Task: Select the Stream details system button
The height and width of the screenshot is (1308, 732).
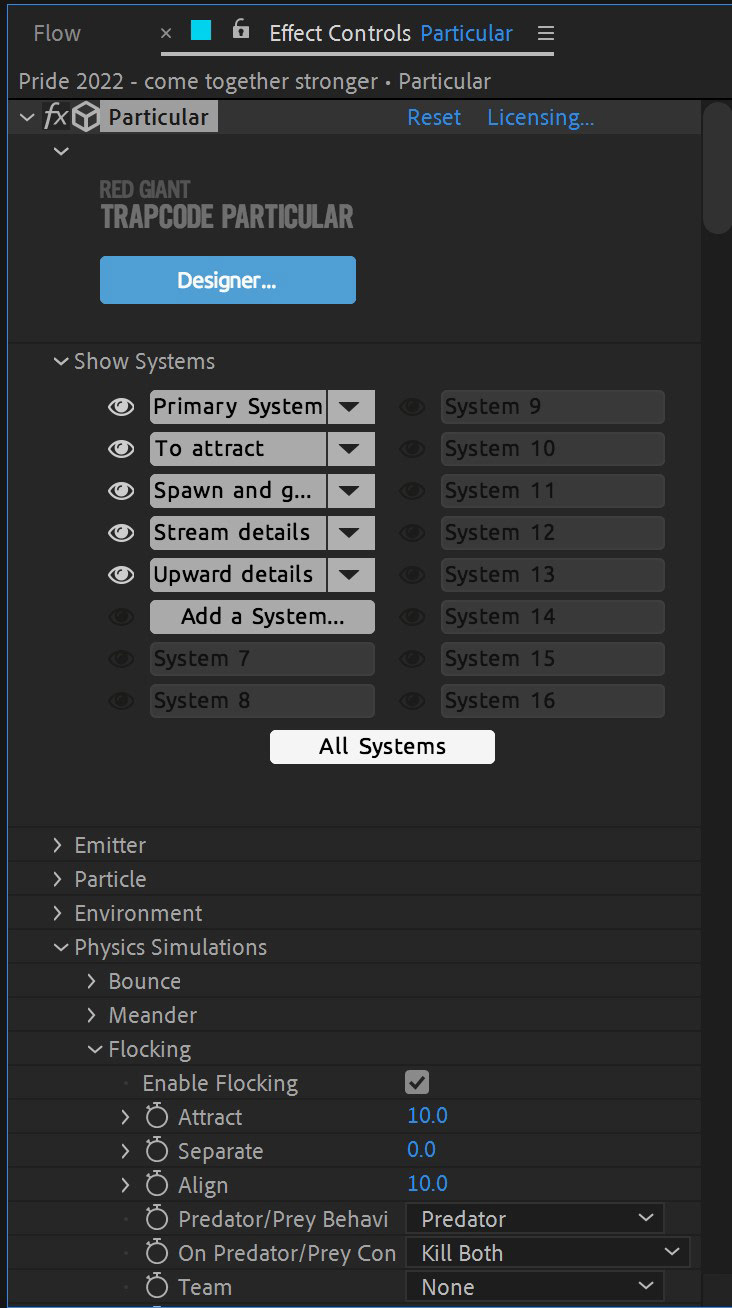Action: coord(238,533)
